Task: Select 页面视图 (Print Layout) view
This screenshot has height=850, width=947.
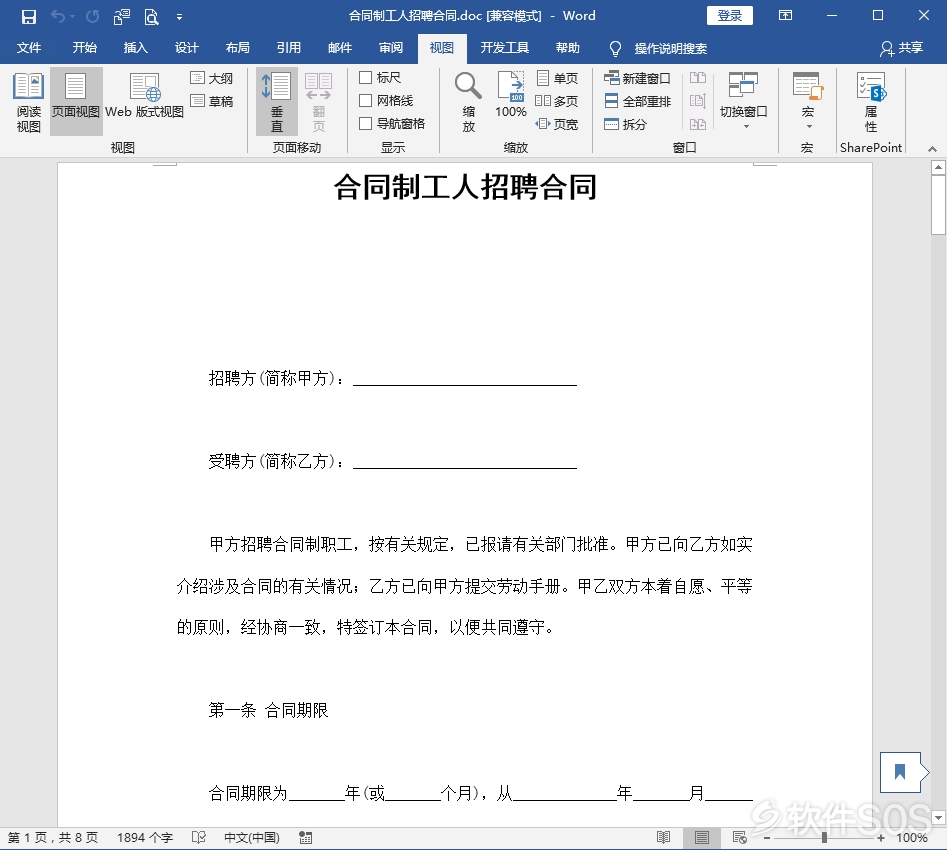Action: click(75, 102)
